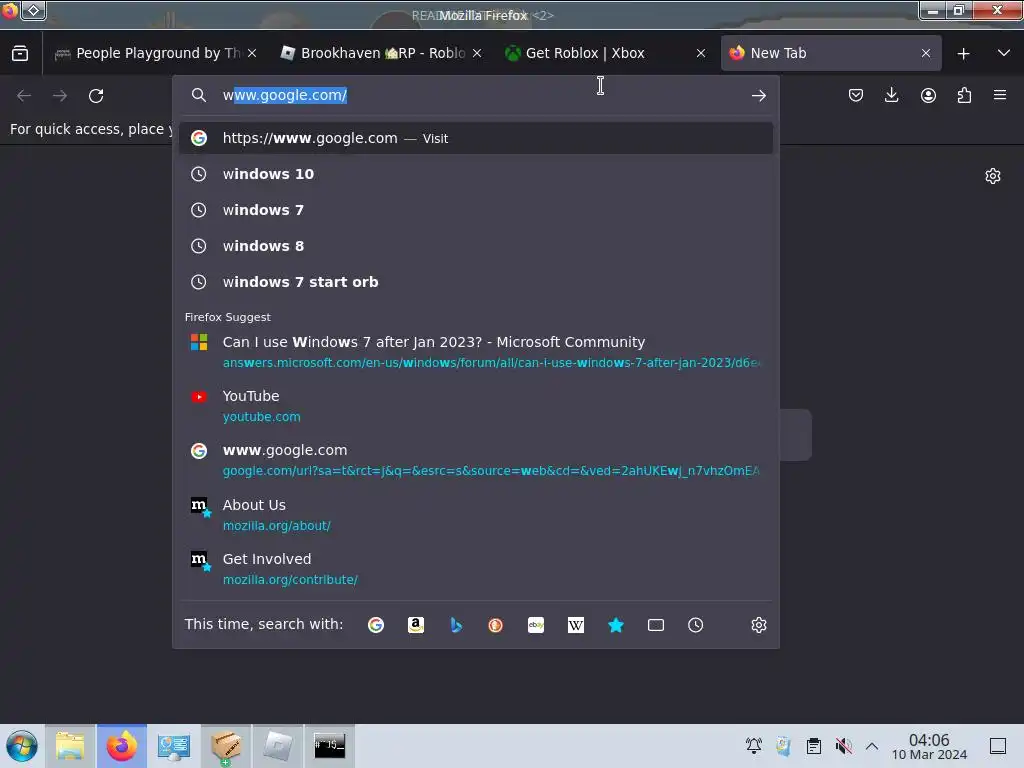The width and height of the screenshot is (1024, 768).
Task: Search this time with Bing icon
Action: (x=456, y=625)
